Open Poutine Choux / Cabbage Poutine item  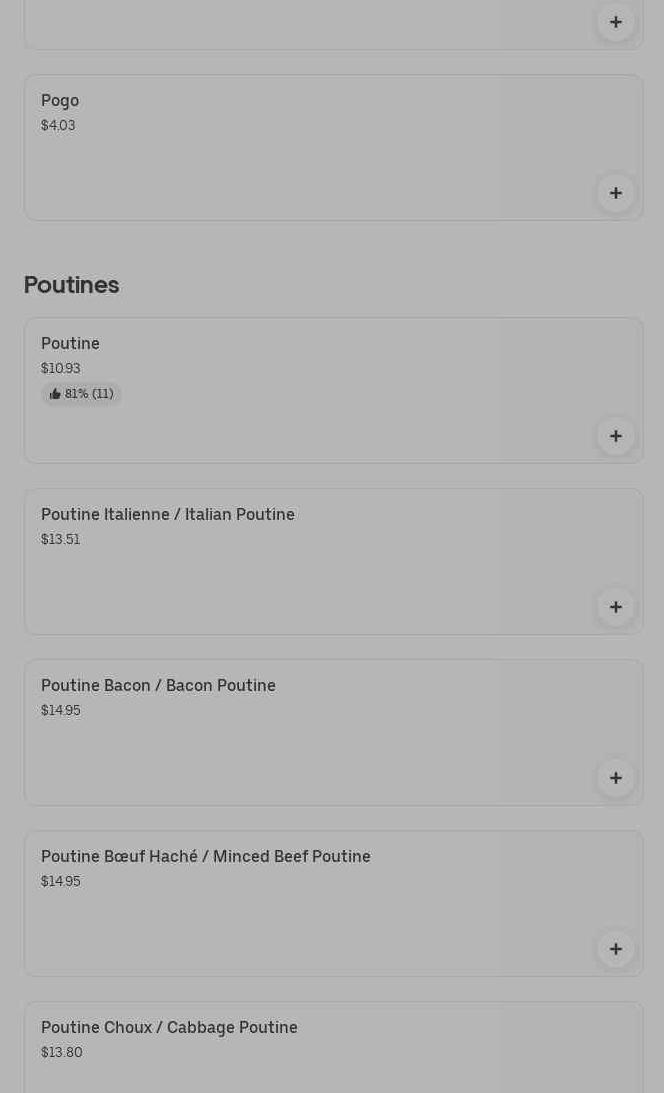169,1028
